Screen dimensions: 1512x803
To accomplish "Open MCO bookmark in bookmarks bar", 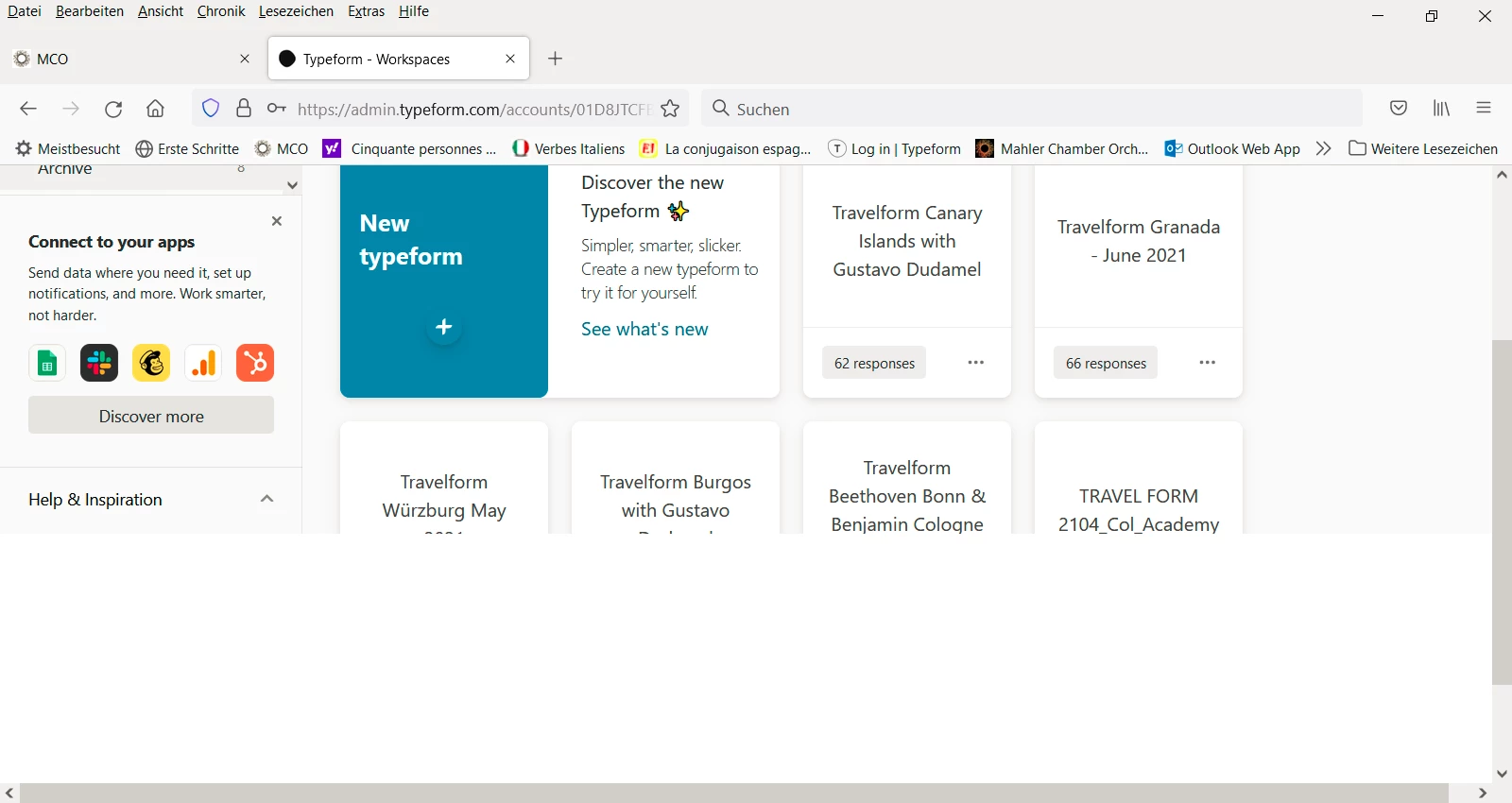I will coord(282,148).
